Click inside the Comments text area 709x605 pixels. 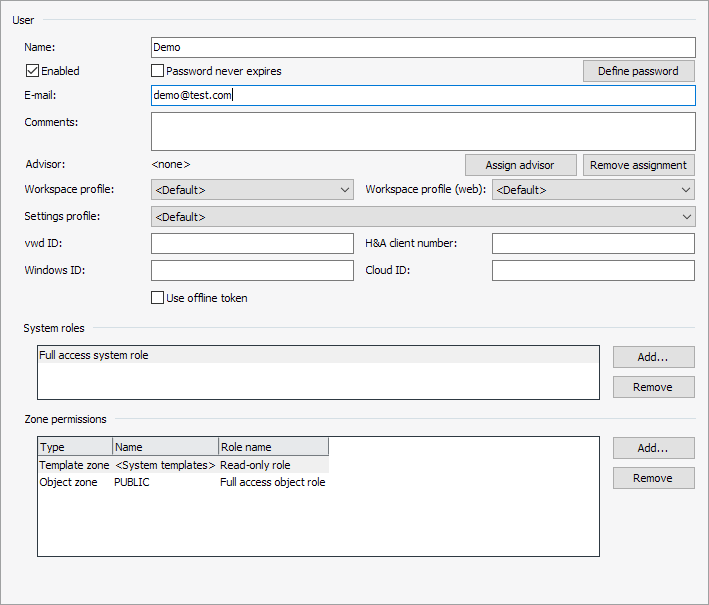click(422, 131)
